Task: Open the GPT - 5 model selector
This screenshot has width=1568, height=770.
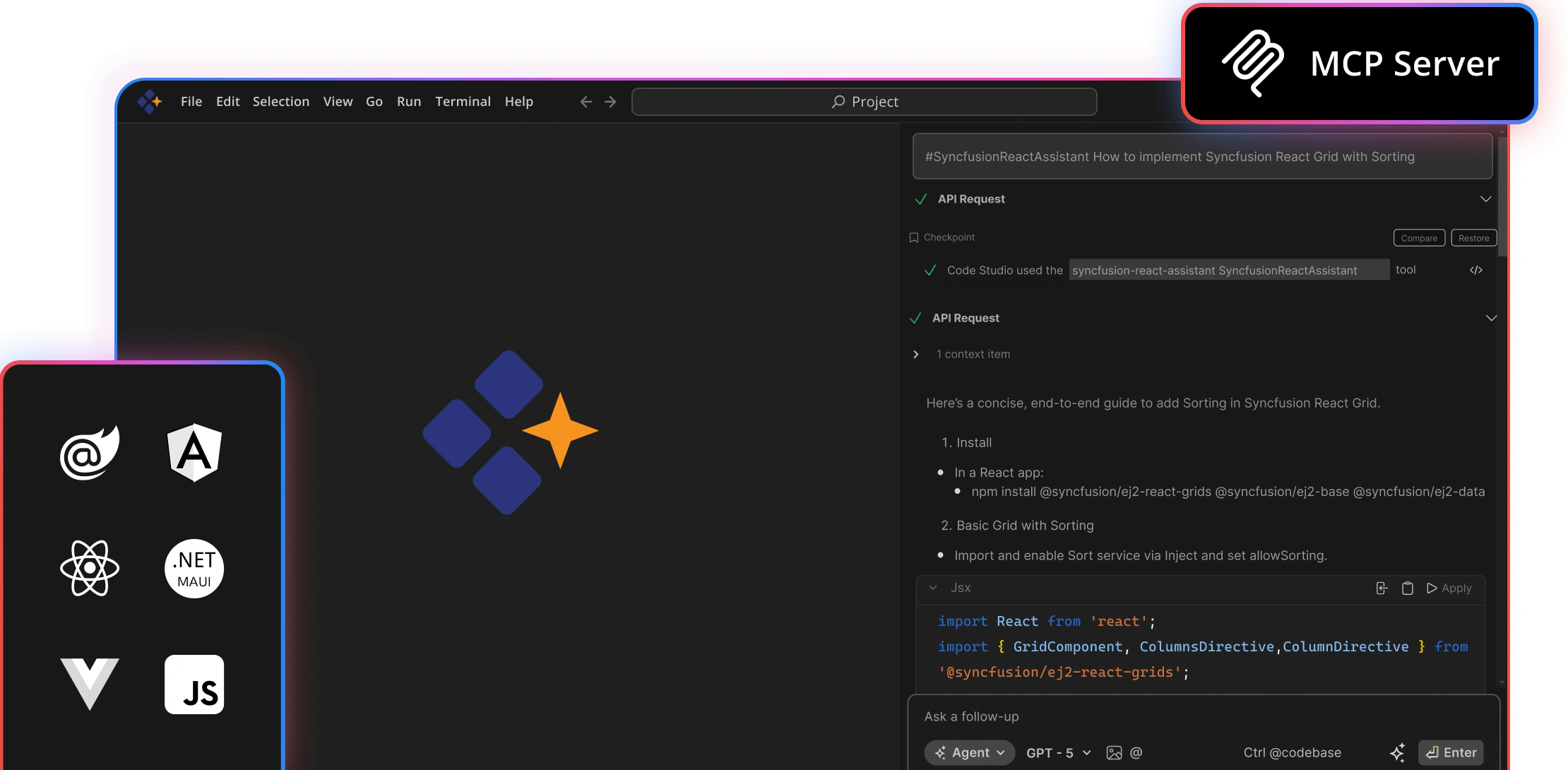Action: pyautogui.click(x=1058, y=753)
